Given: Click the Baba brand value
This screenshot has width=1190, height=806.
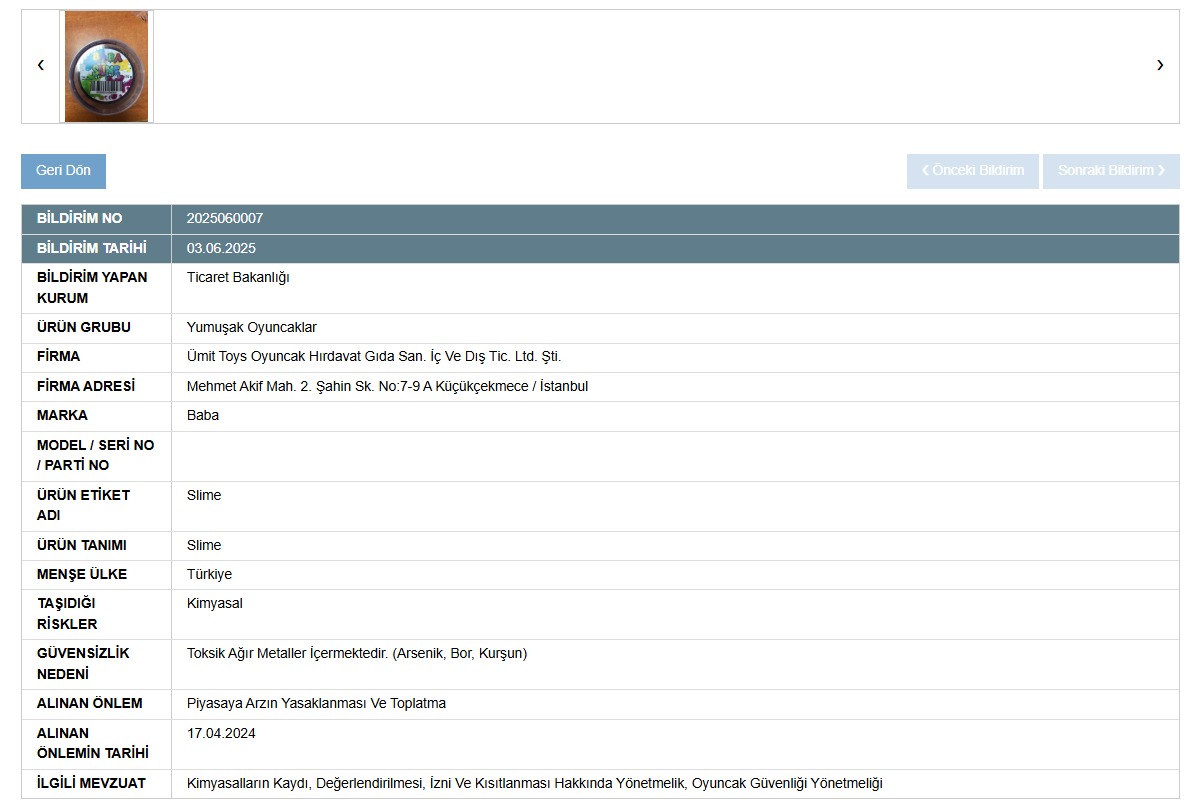Looking at the screenshot, I should 203,416.
